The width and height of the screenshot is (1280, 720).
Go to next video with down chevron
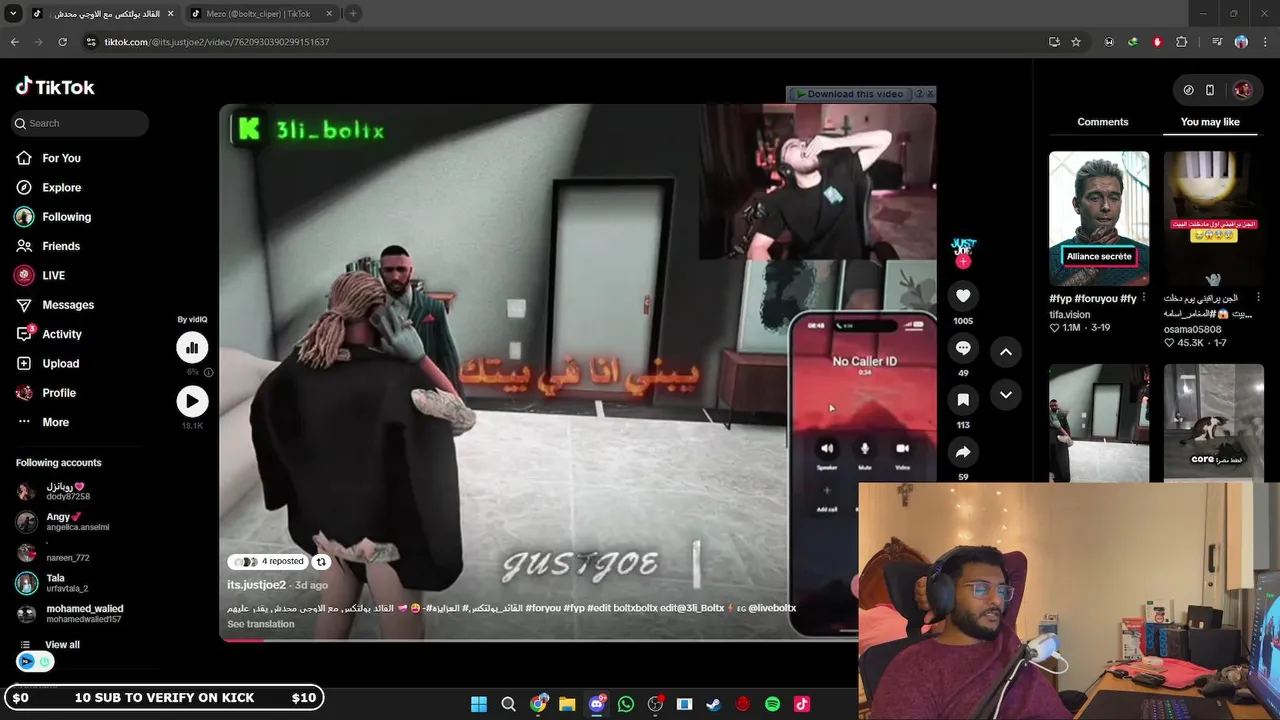click(x=1006, y=395)
